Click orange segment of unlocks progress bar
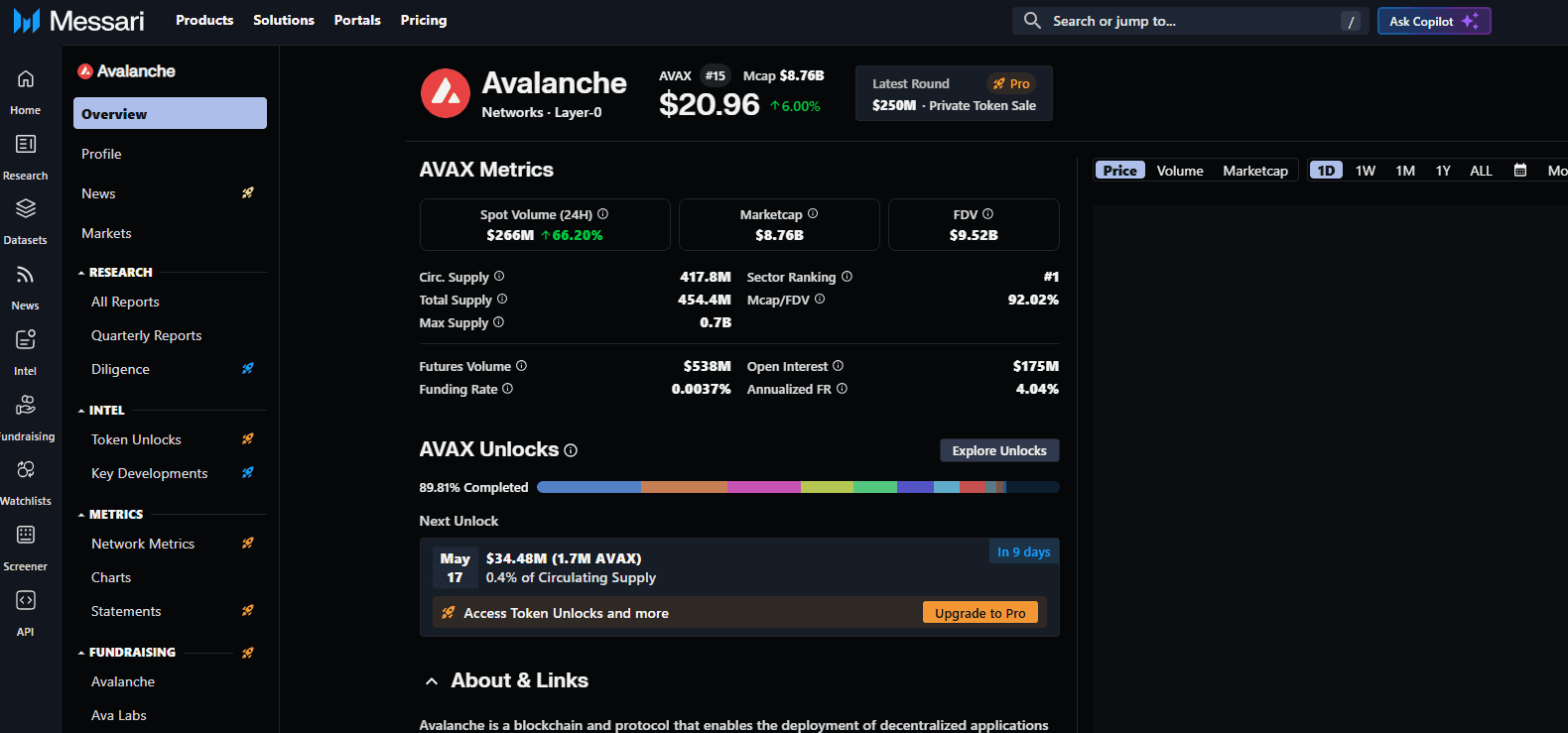Screen dimensions: 1568x733 (x=684, y=487)
